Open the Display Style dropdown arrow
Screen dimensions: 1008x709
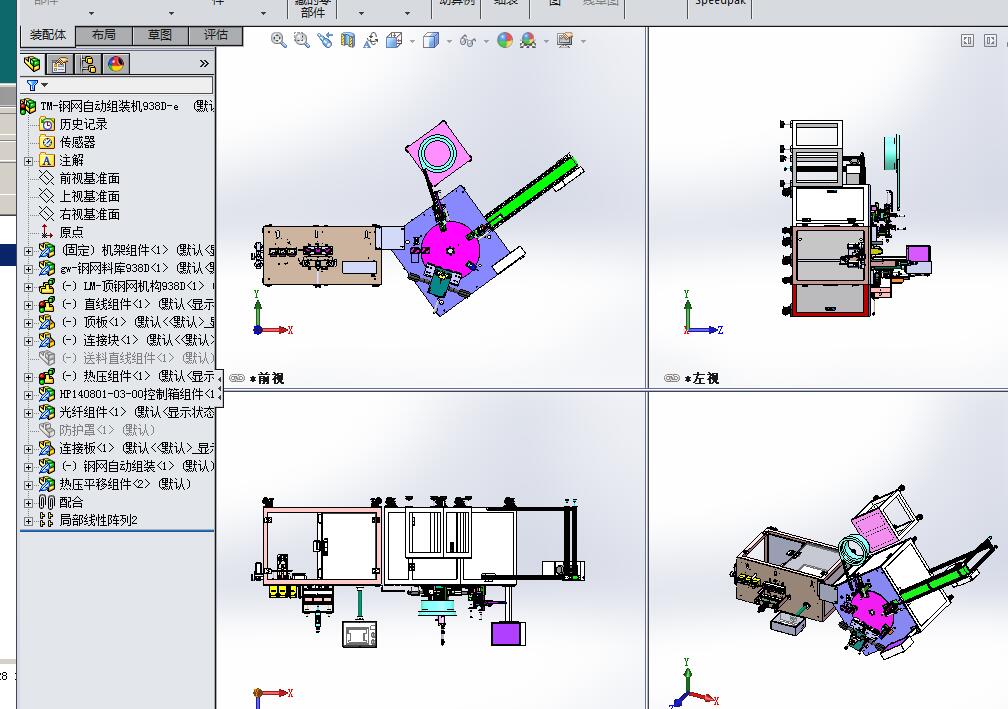(x=447, y=41)
